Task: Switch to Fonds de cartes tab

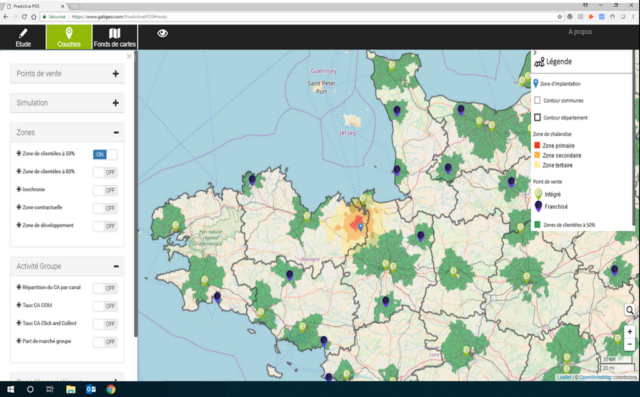Action: pos(115,37)
